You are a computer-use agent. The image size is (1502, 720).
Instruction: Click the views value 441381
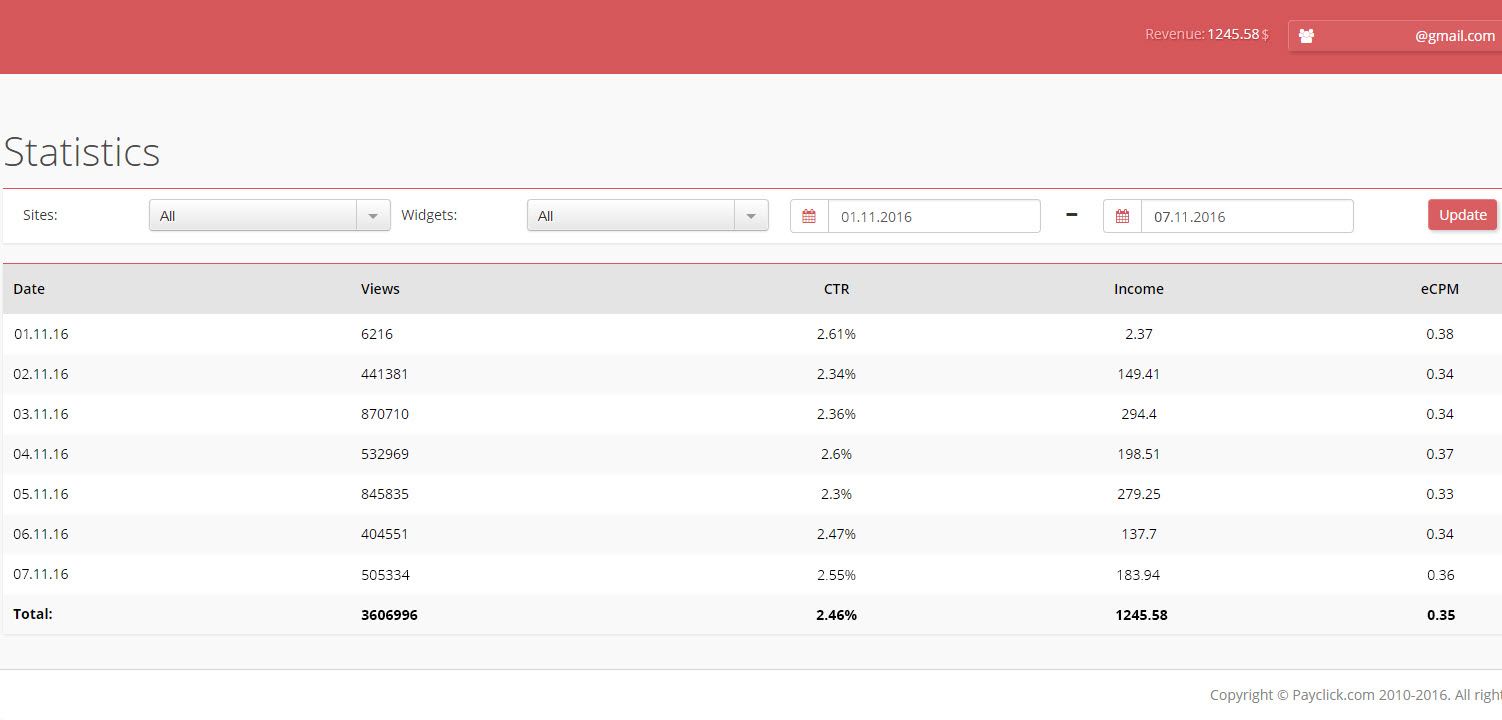pos(385,374)
